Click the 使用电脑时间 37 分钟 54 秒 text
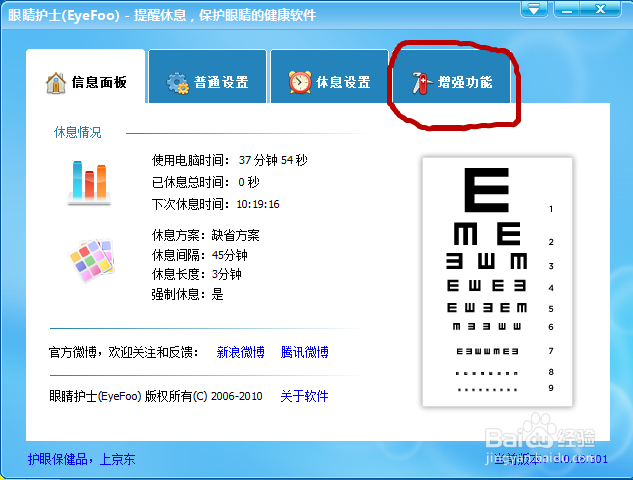This screenshot has height=480, width=633. point(229,160)
